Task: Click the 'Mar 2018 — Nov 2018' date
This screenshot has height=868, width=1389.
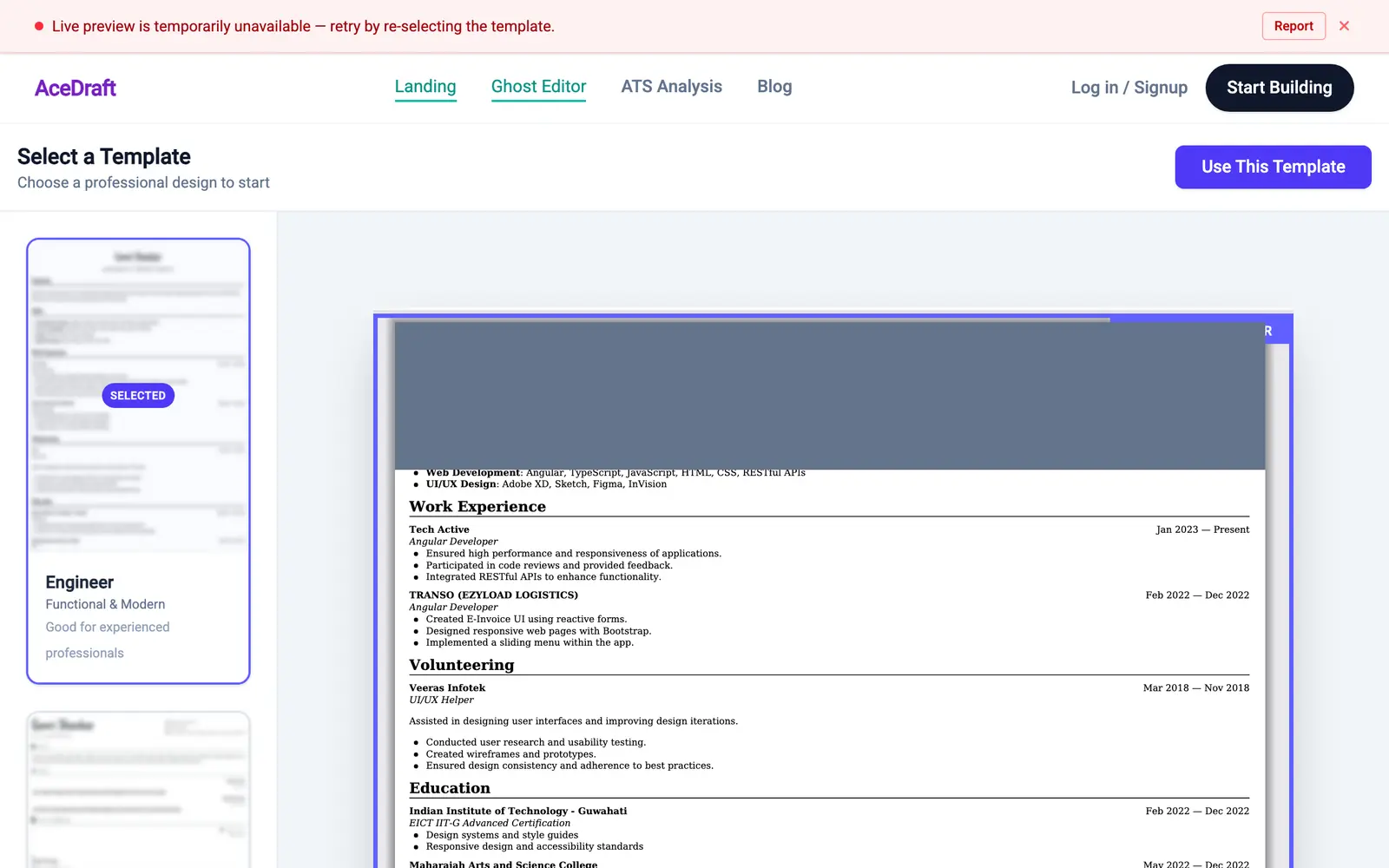Action: pos(1196,688)
